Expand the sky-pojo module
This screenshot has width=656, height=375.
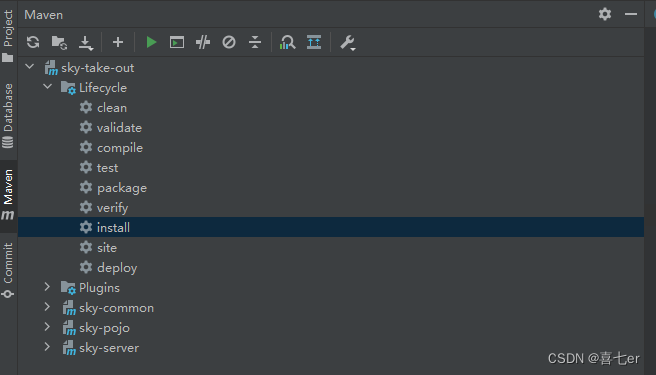[47, 327]
